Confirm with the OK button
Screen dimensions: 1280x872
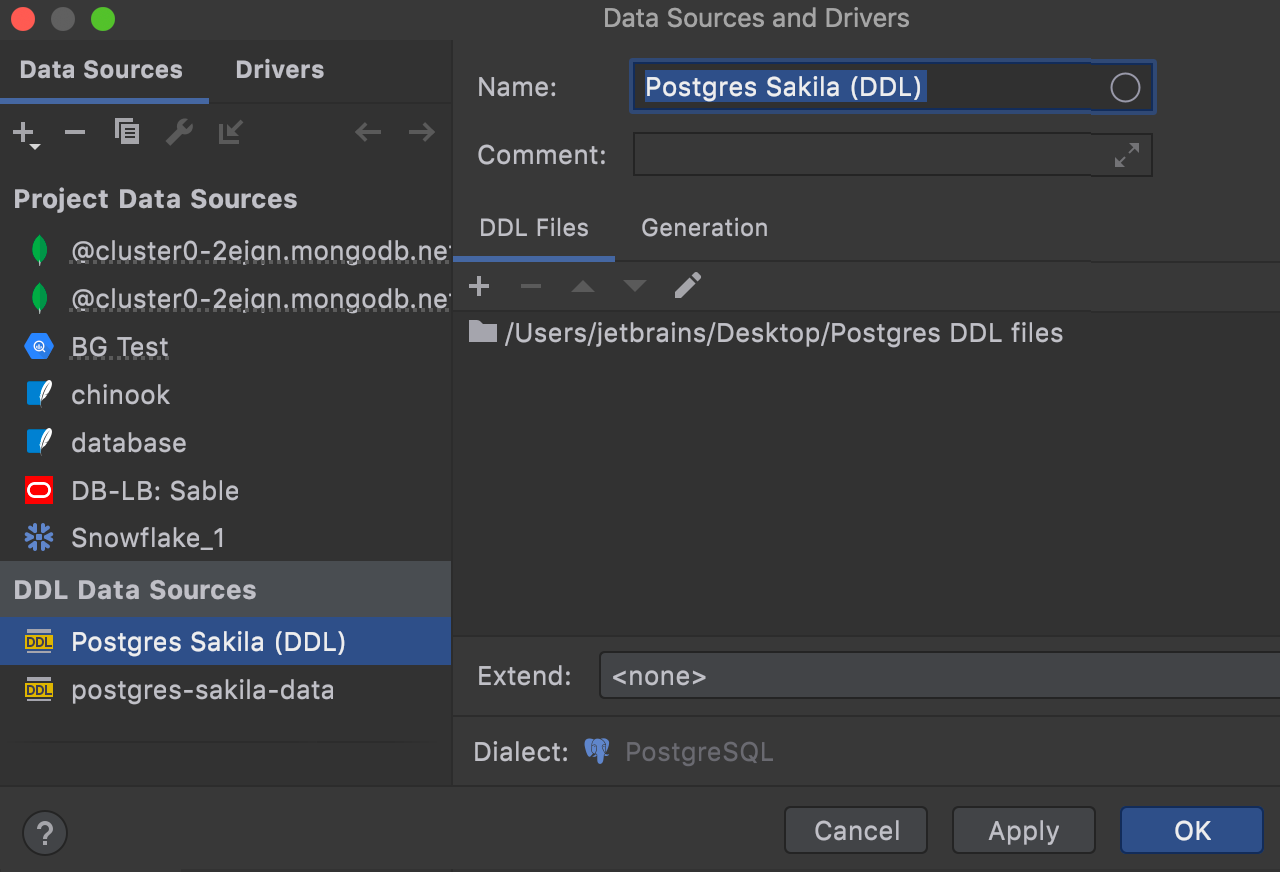[x=1191, y=831]
